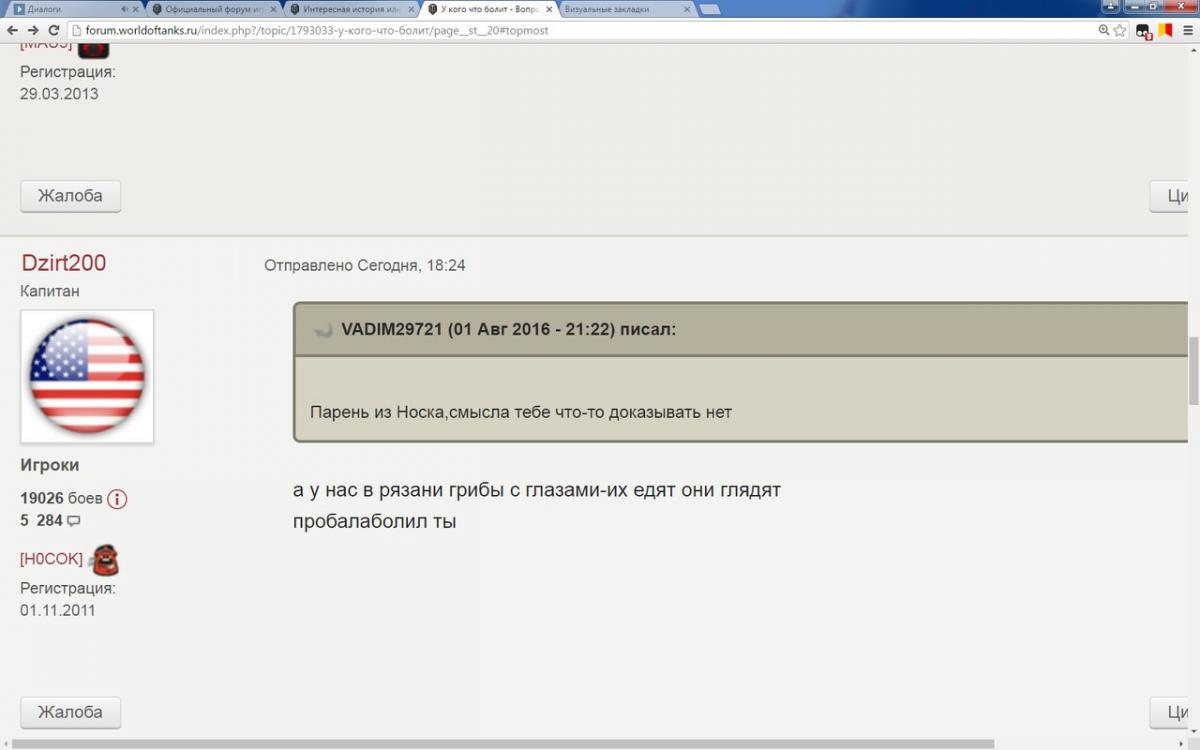
Task: Click the info icon next to 19026 боев
Action: point(117,498)
